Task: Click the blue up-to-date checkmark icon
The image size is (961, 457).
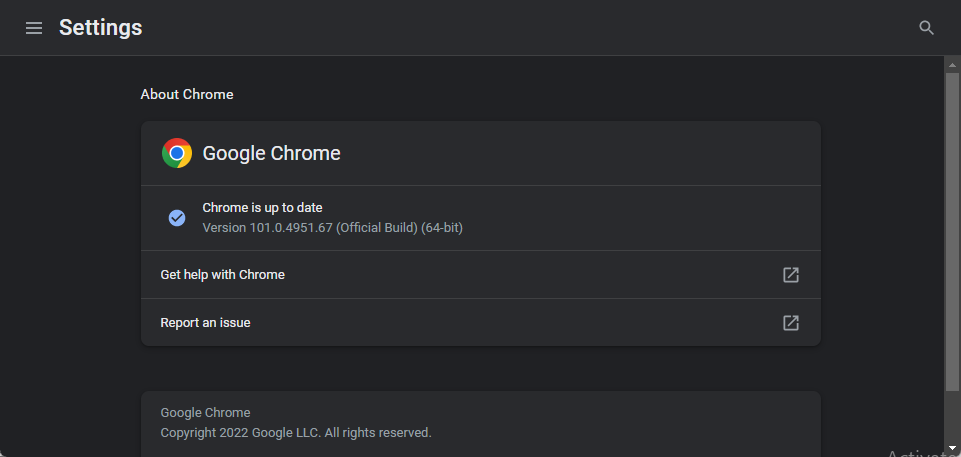Action: (x=177, y=217)
